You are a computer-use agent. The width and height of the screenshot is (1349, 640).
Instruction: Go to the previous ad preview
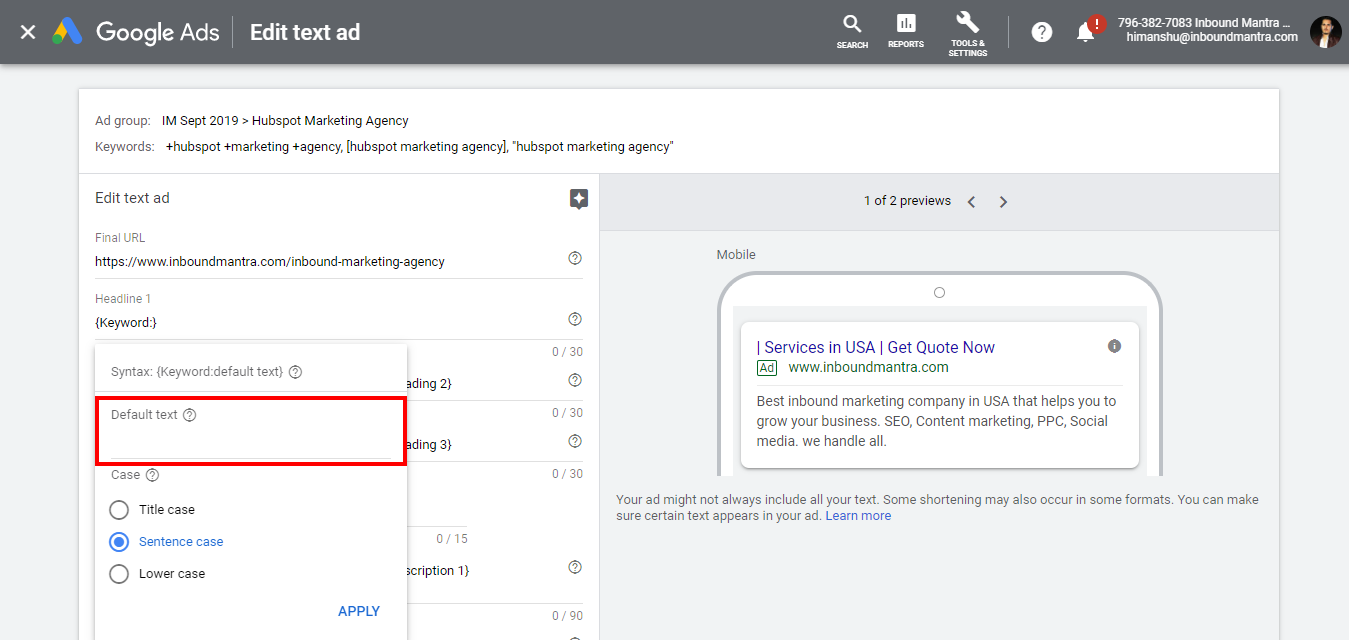point(971,202)
